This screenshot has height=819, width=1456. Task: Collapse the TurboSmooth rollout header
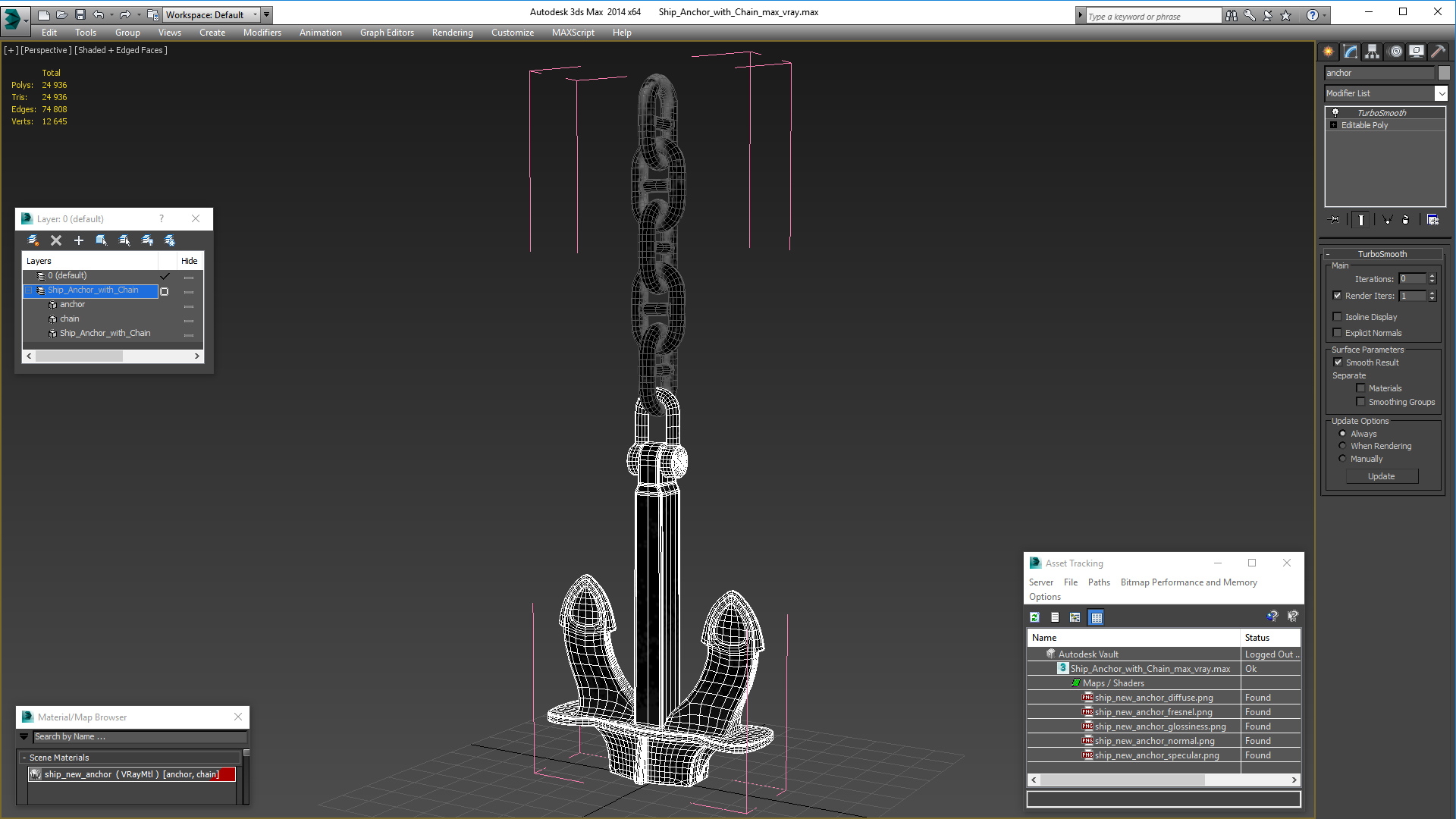(x=1382, y=254)
